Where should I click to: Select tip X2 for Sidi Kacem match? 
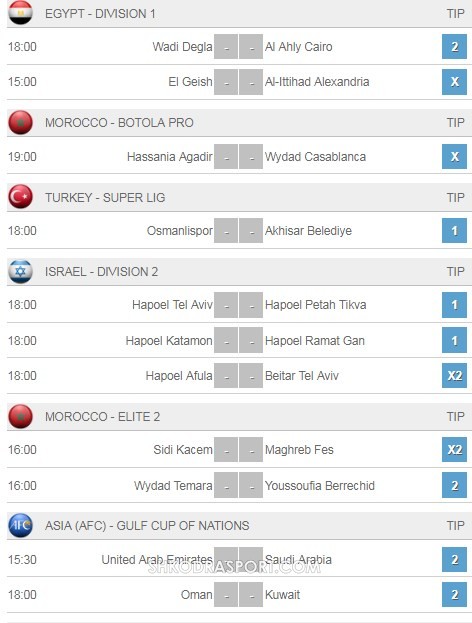click(454, 449)
